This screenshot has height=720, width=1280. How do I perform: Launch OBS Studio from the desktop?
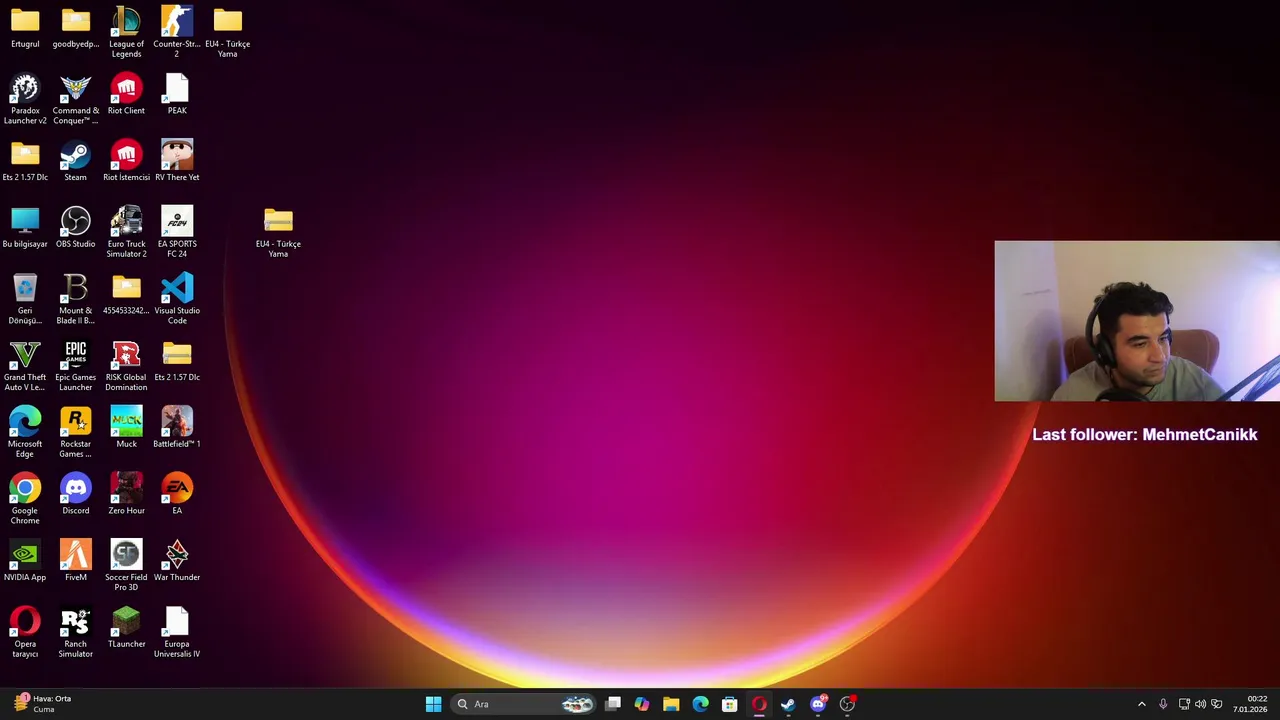(76, 228)
